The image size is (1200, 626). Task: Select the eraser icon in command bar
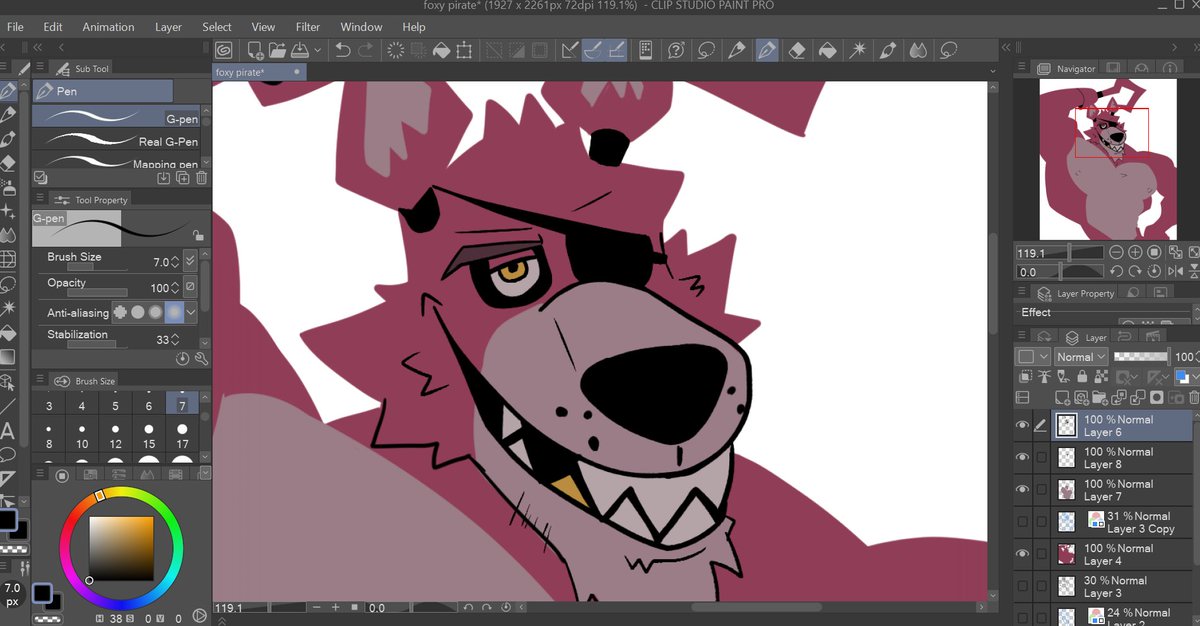click(797, 50)
